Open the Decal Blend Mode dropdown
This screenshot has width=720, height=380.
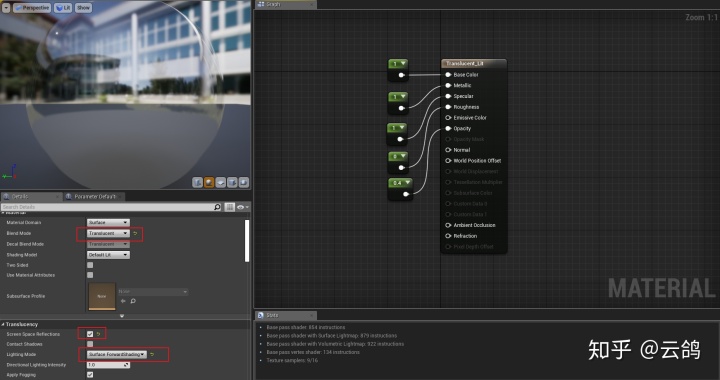pos(108,244)
